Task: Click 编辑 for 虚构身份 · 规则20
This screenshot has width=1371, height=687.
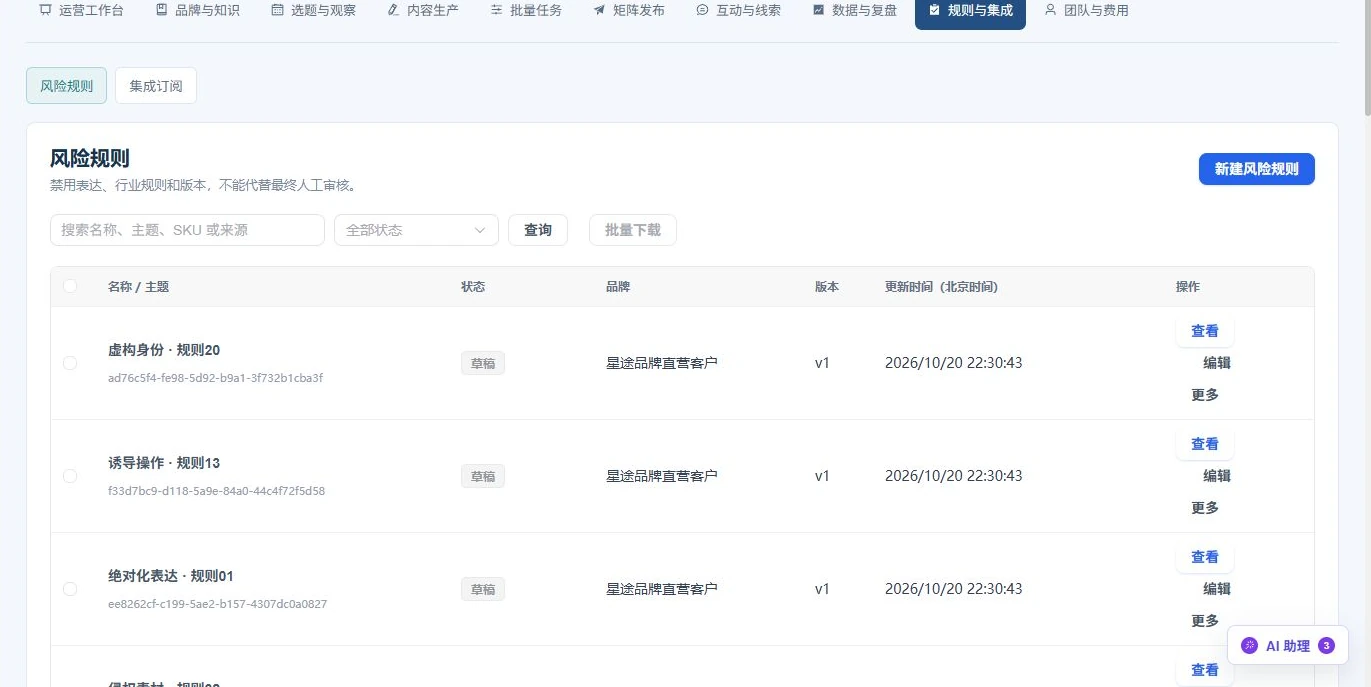Action: click(x=1217, y=363)
